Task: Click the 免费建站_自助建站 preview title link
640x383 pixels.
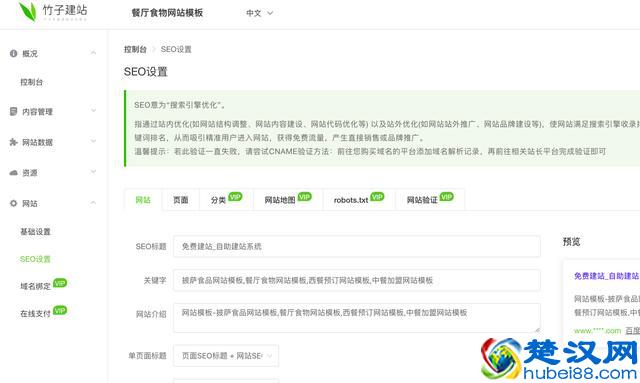Action: (x=607, y=276)
